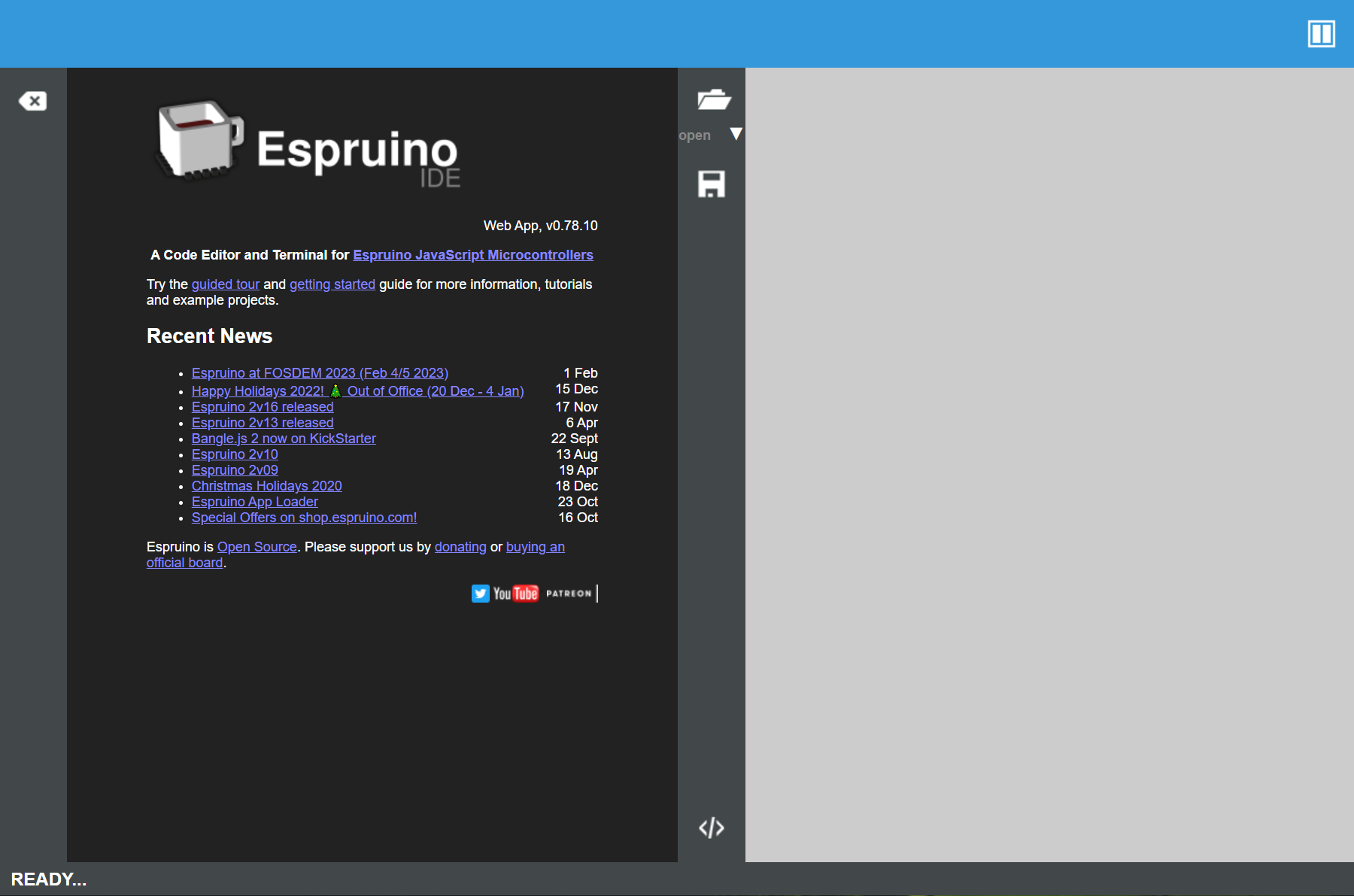
Task: Click the Espruino IDE logo
Action: coord(308,143)
